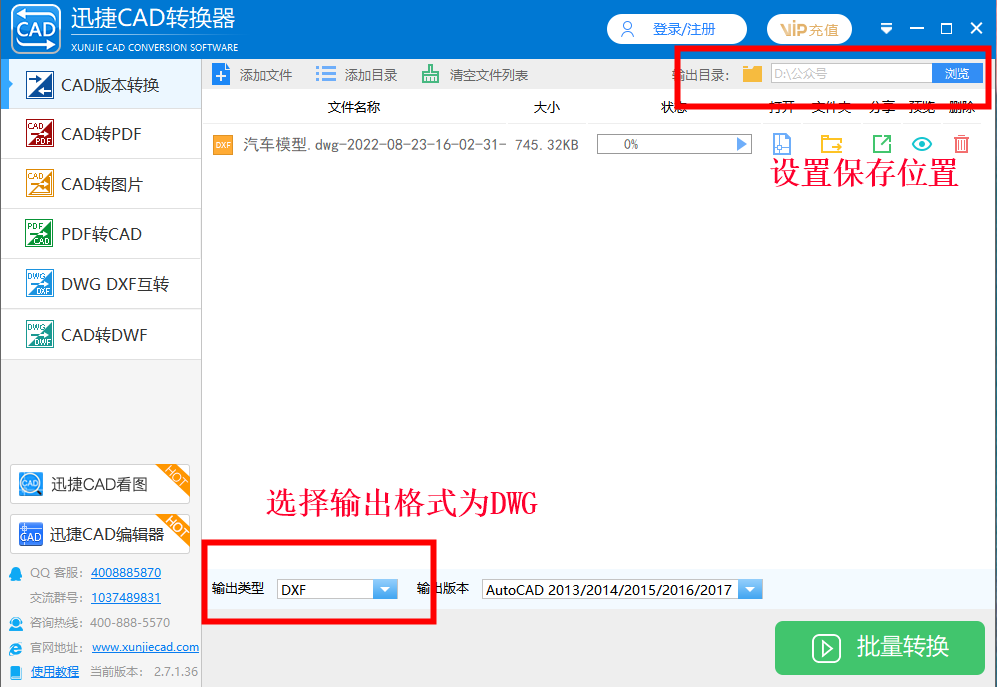Open the title bar settings arrow menu
This screenshot has width=997, height=687.
tap(885, 29)
